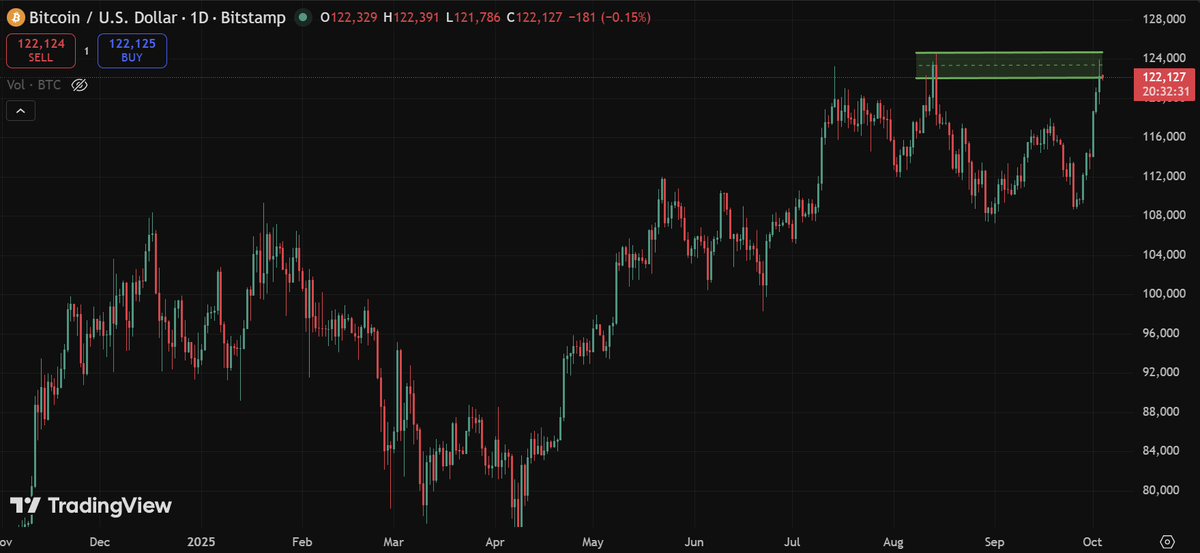Click the Vol · BTC indicator label
The height and width of the screenshot is (553, 1200).
(34, 85)
